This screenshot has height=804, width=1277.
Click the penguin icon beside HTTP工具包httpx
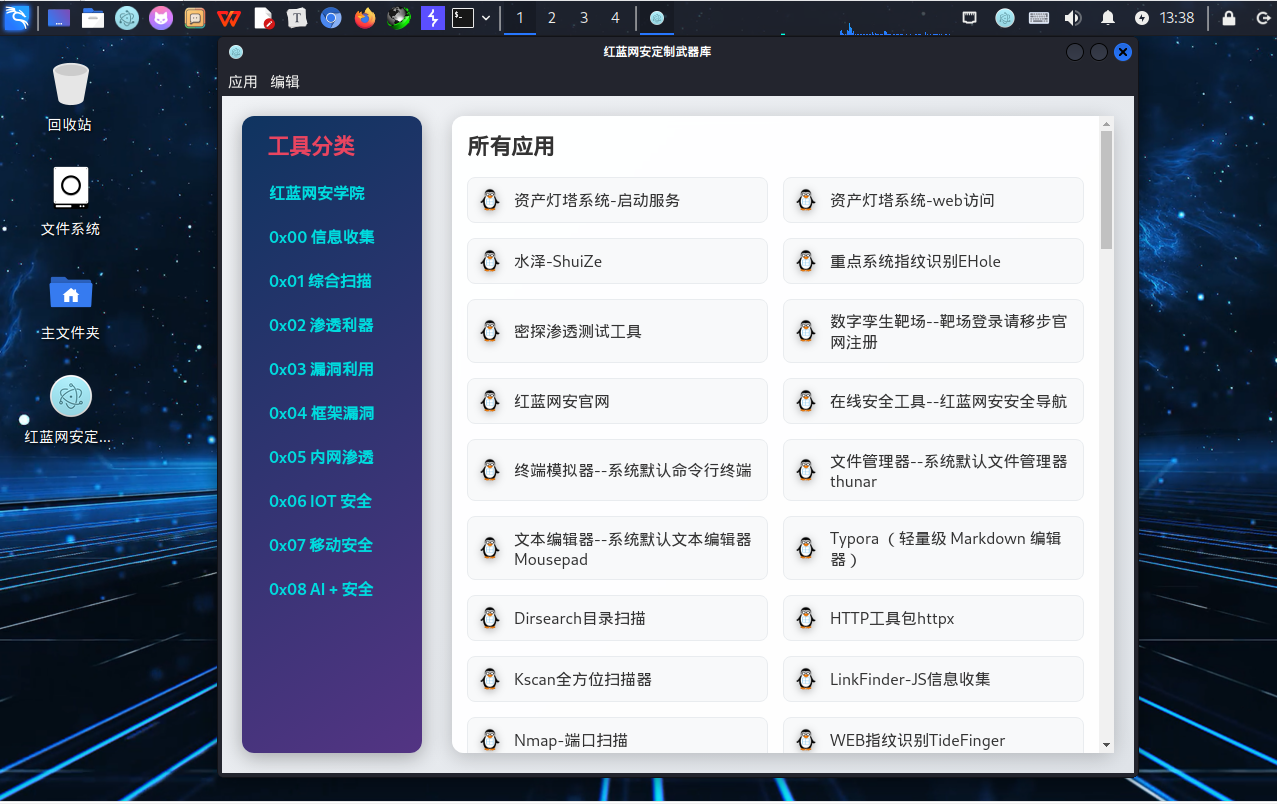[x=806, y=618]
